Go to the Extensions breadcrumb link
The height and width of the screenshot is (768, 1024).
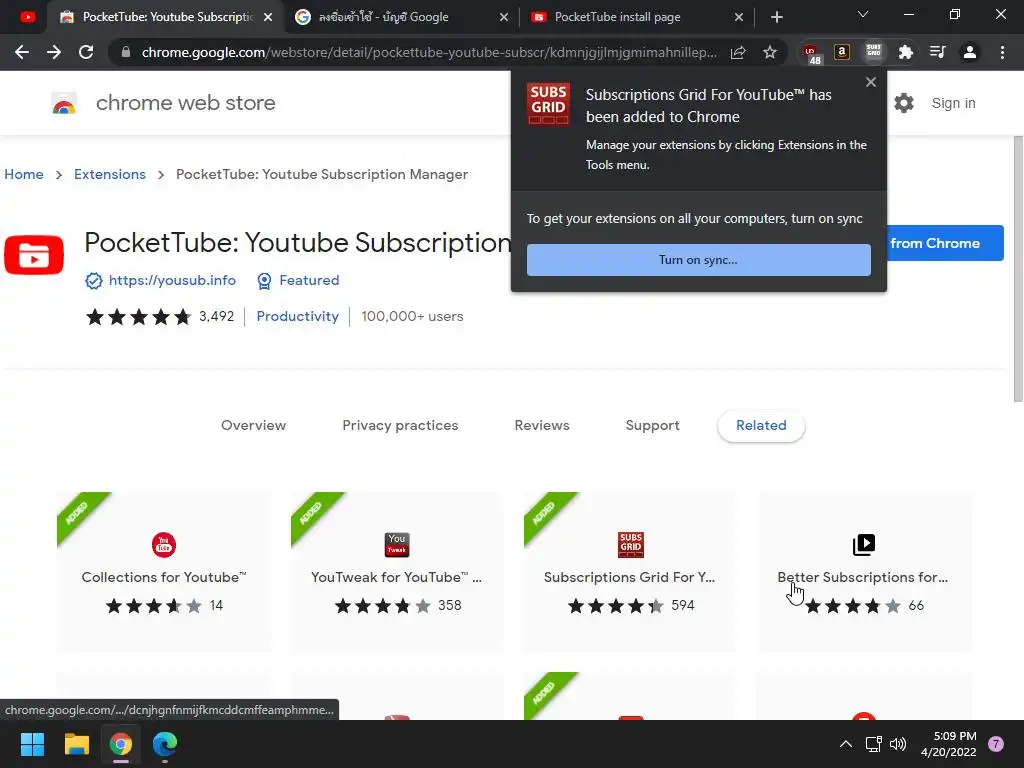click(110, 174)
